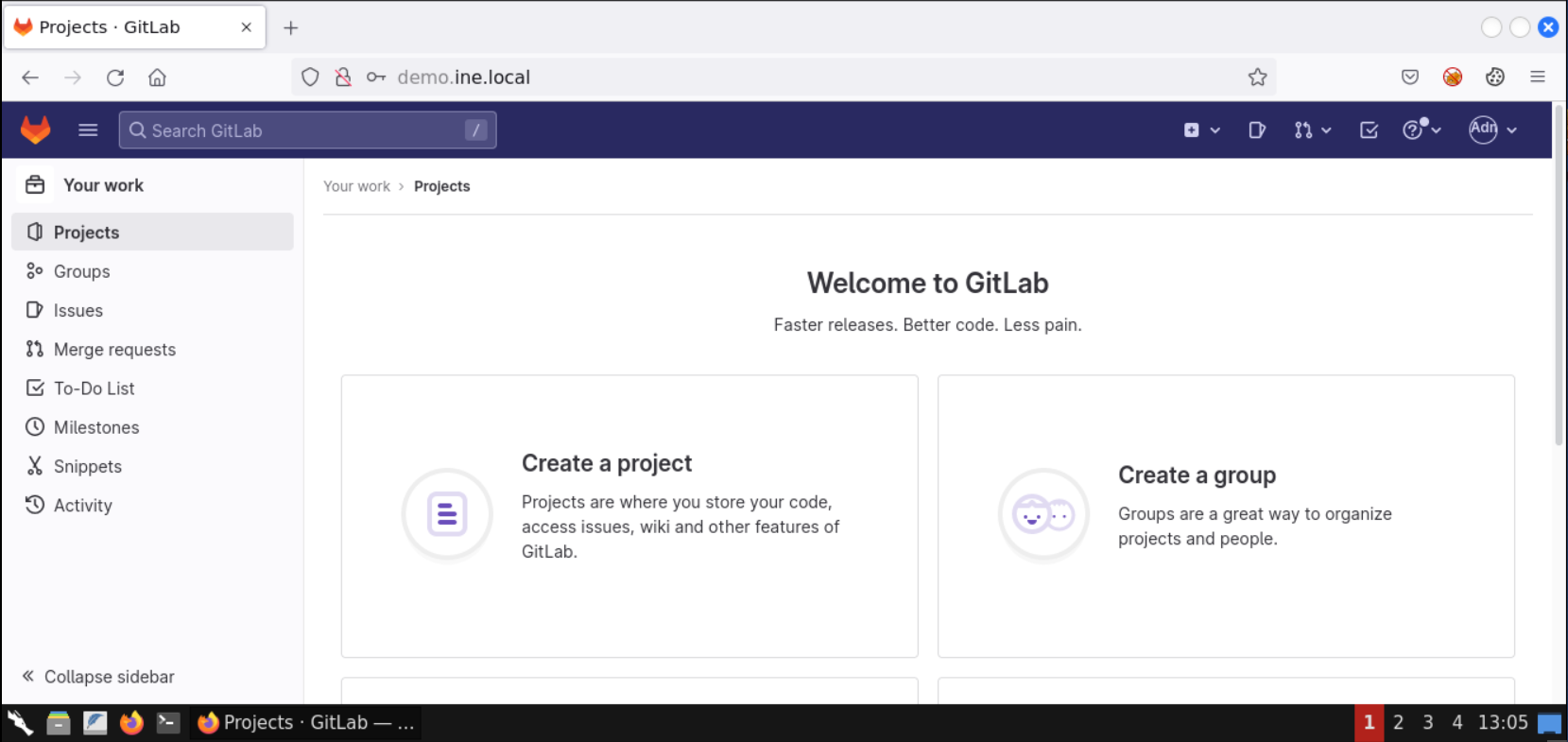Click the demo.ine.local address bar
The width and height of the screenshot is (1568, 742).
784,78
